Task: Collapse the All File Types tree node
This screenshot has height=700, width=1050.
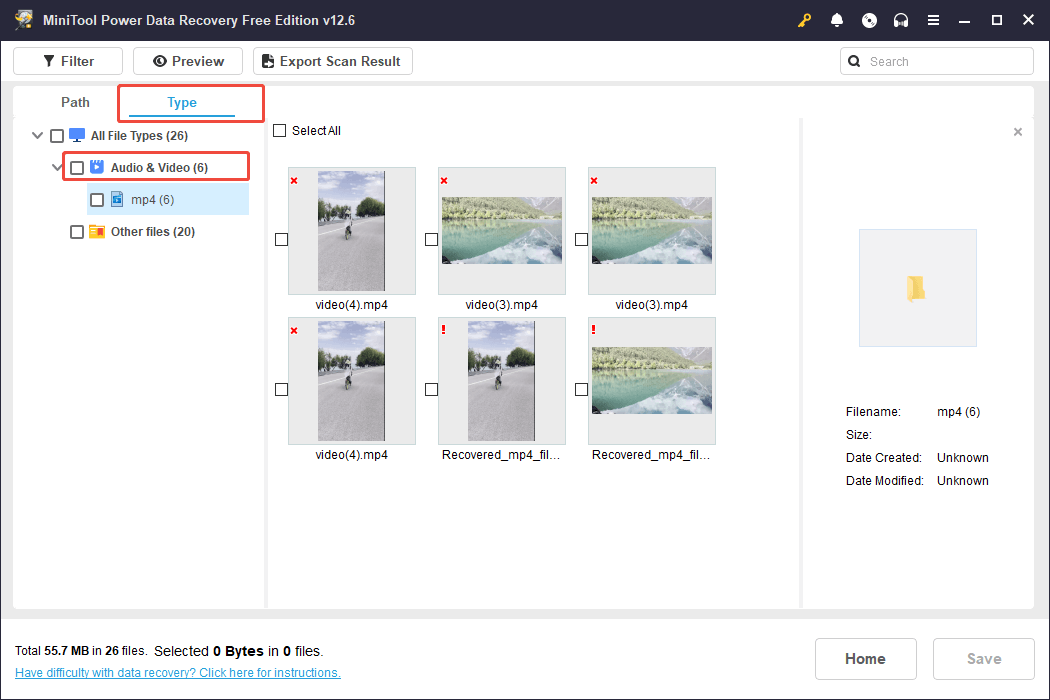Action: (x=37, y=135)
